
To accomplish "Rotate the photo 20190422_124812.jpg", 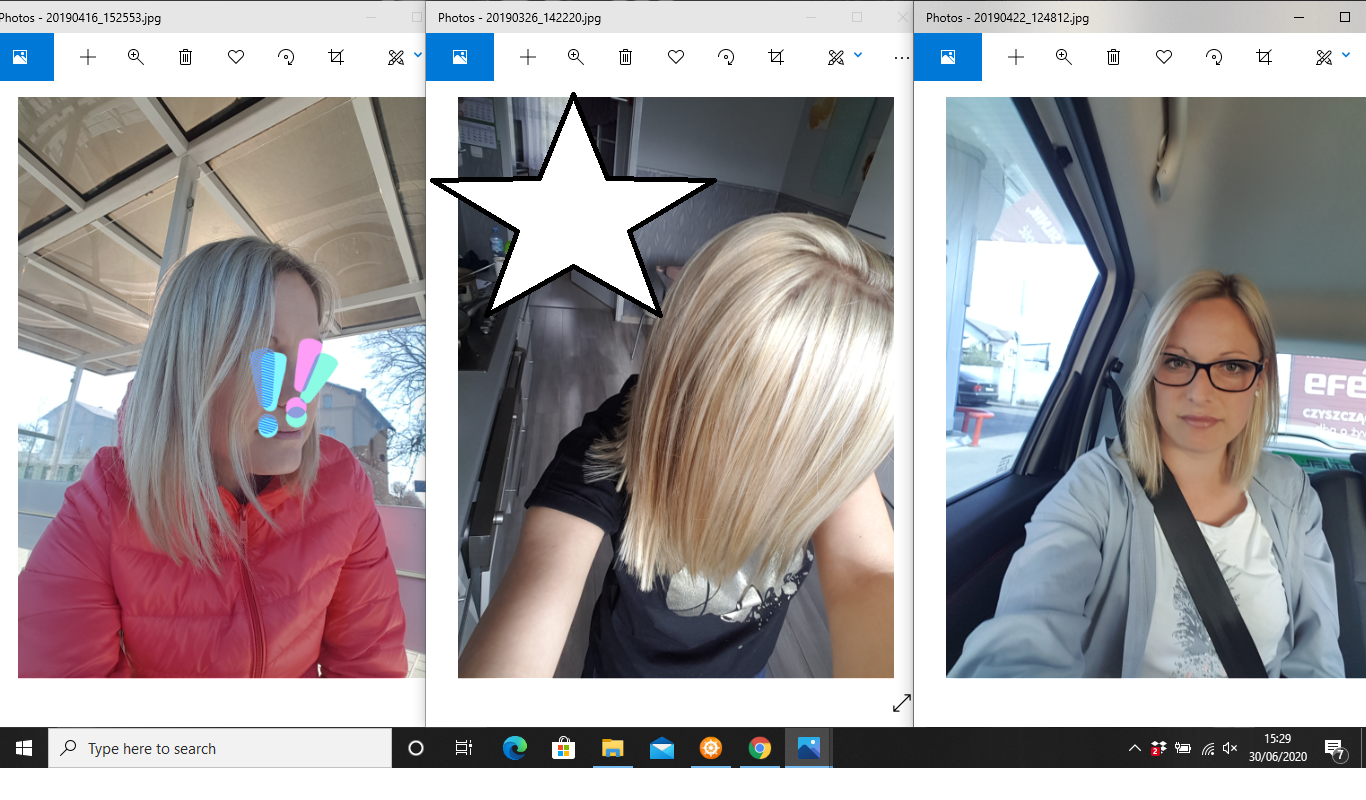I will coord(1214,57).
